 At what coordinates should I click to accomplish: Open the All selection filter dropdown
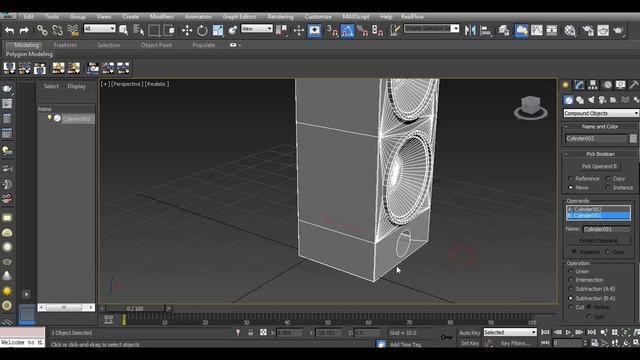coord(99,28)
